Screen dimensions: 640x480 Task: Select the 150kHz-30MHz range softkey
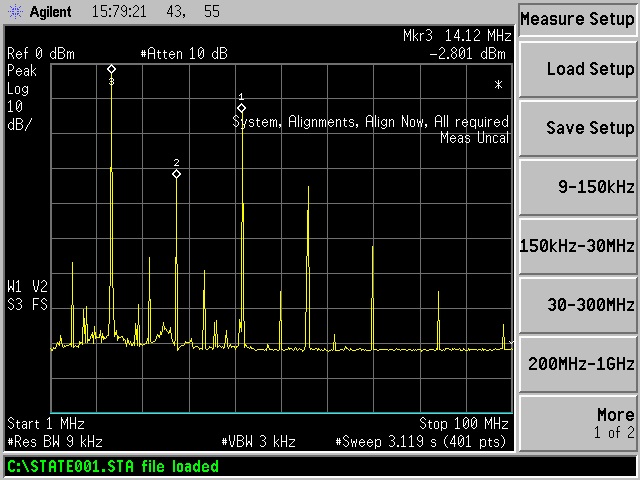578,246
